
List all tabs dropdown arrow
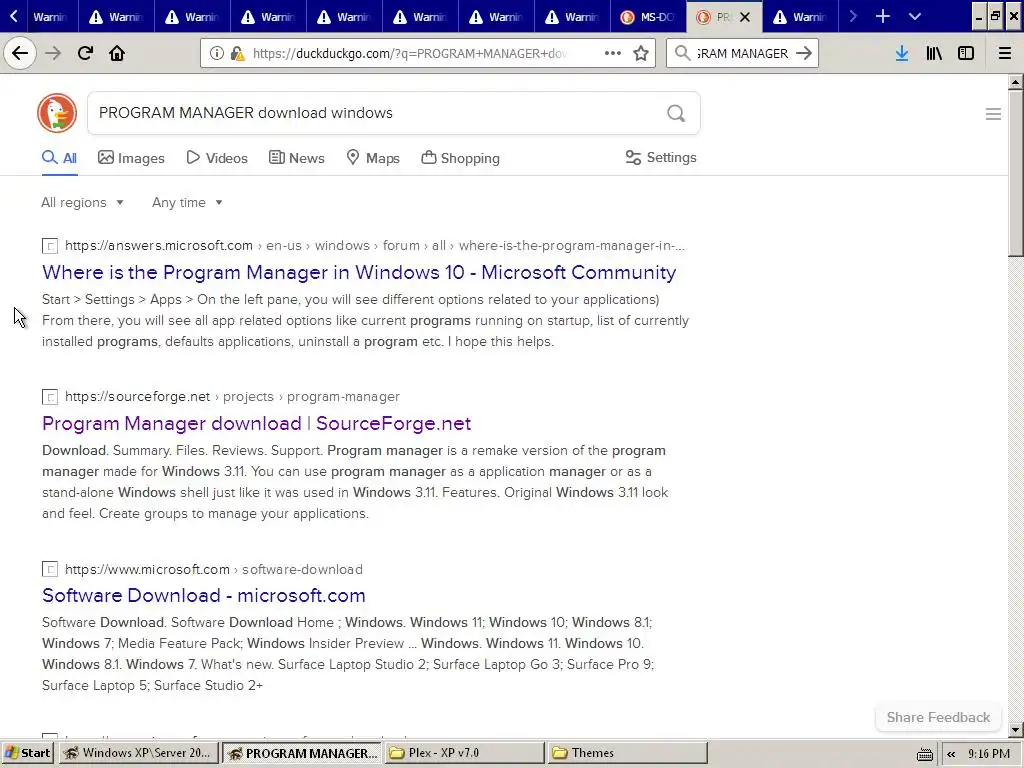pyautogui.click(x=915, y=16)
